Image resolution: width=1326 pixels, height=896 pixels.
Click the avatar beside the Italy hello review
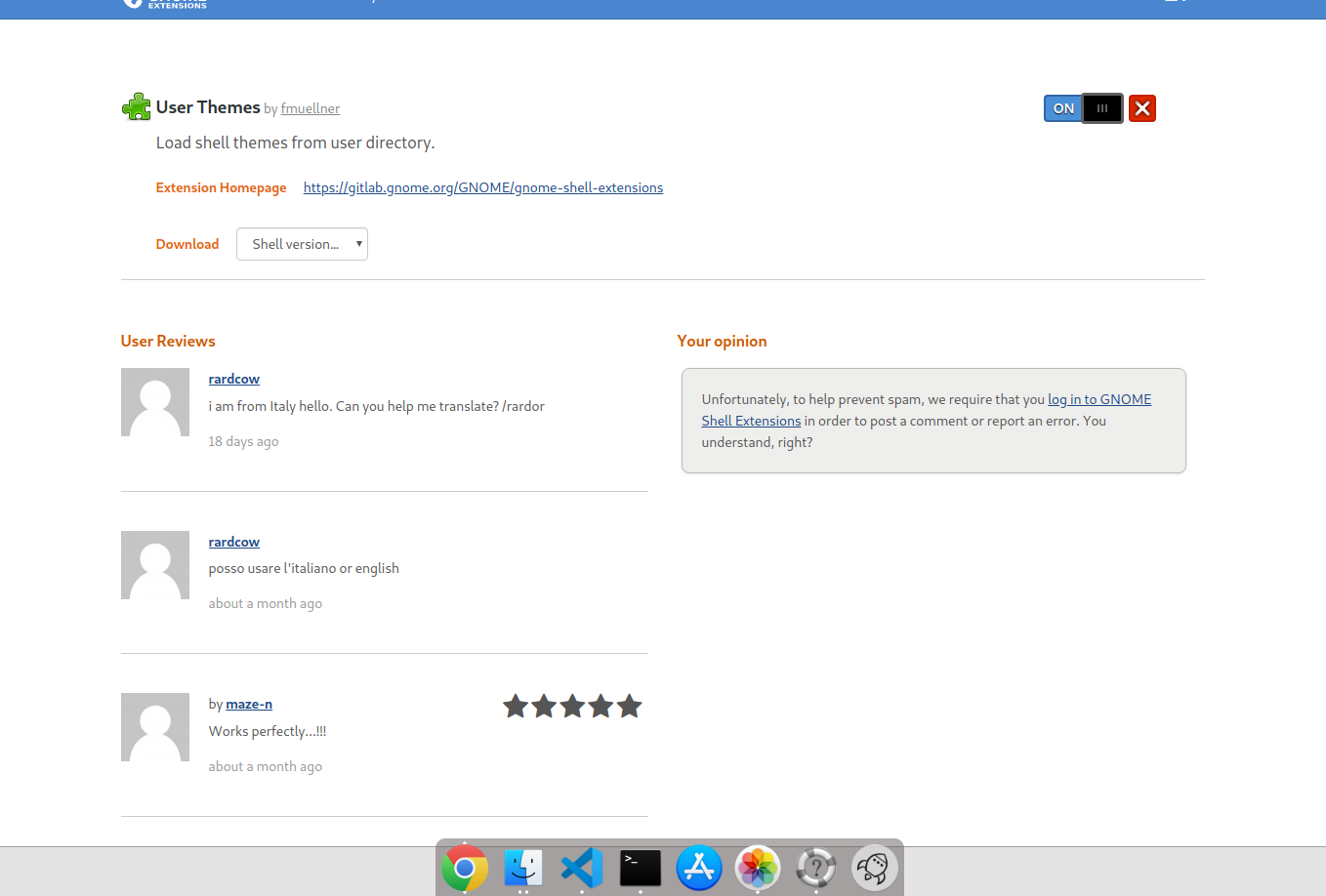155,402
